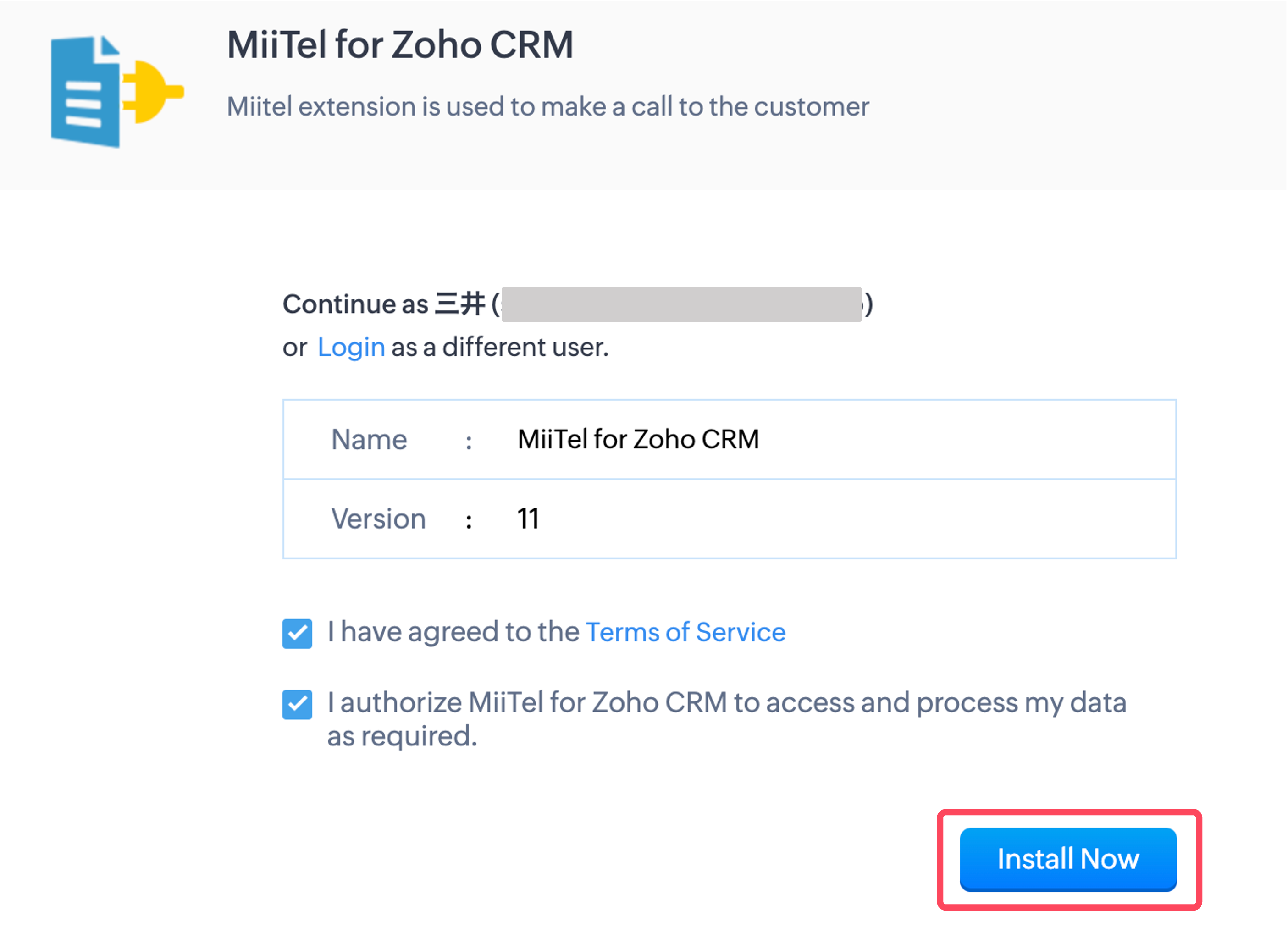
Task: Click the description text about Miitel extension
Action: tap(548, 107)
